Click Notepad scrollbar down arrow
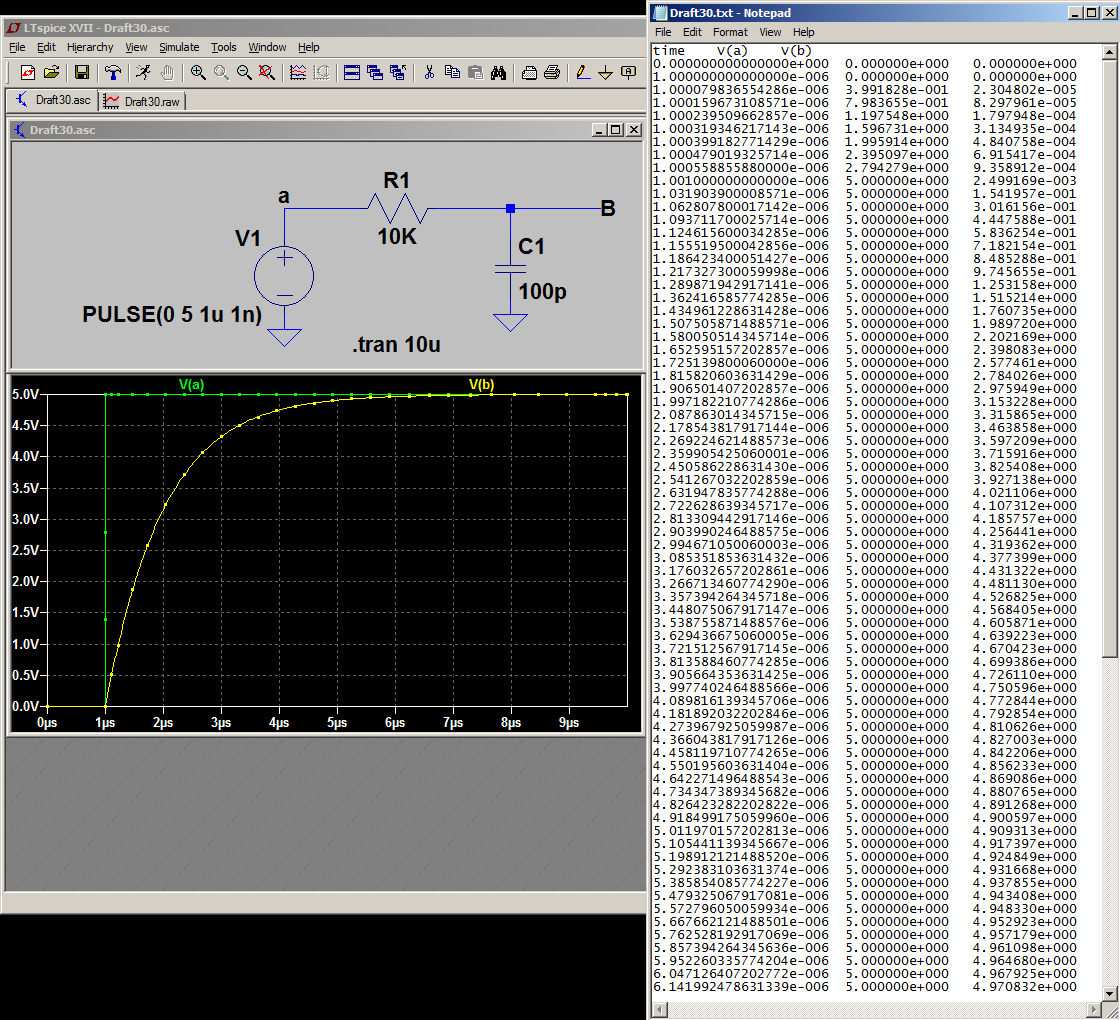1120x1020 pixels. [x=1110, y=993]
